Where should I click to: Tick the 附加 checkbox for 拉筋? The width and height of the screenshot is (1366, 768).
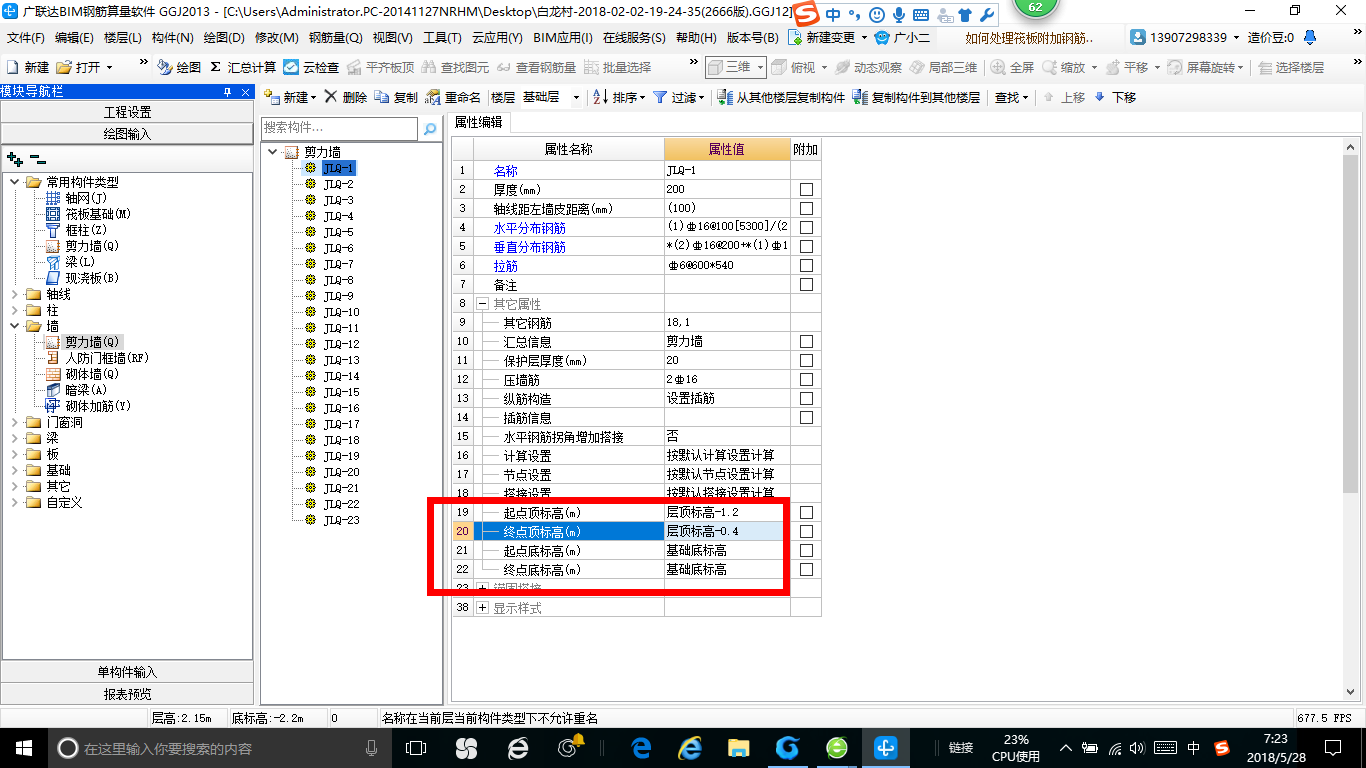(806, 265)
